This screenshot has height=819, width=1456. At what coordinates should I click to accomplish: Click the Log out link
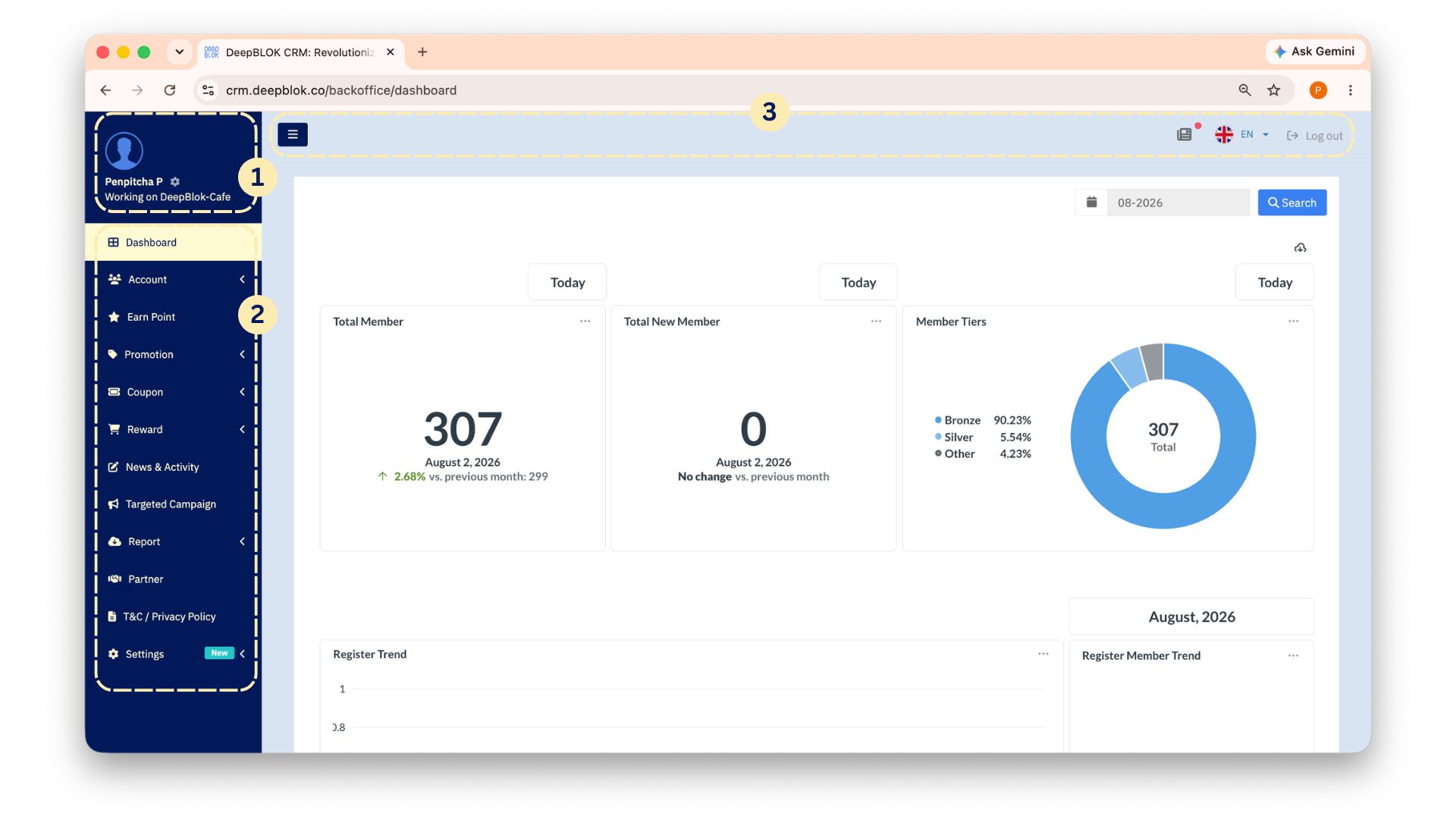(x=1315, y=136)
